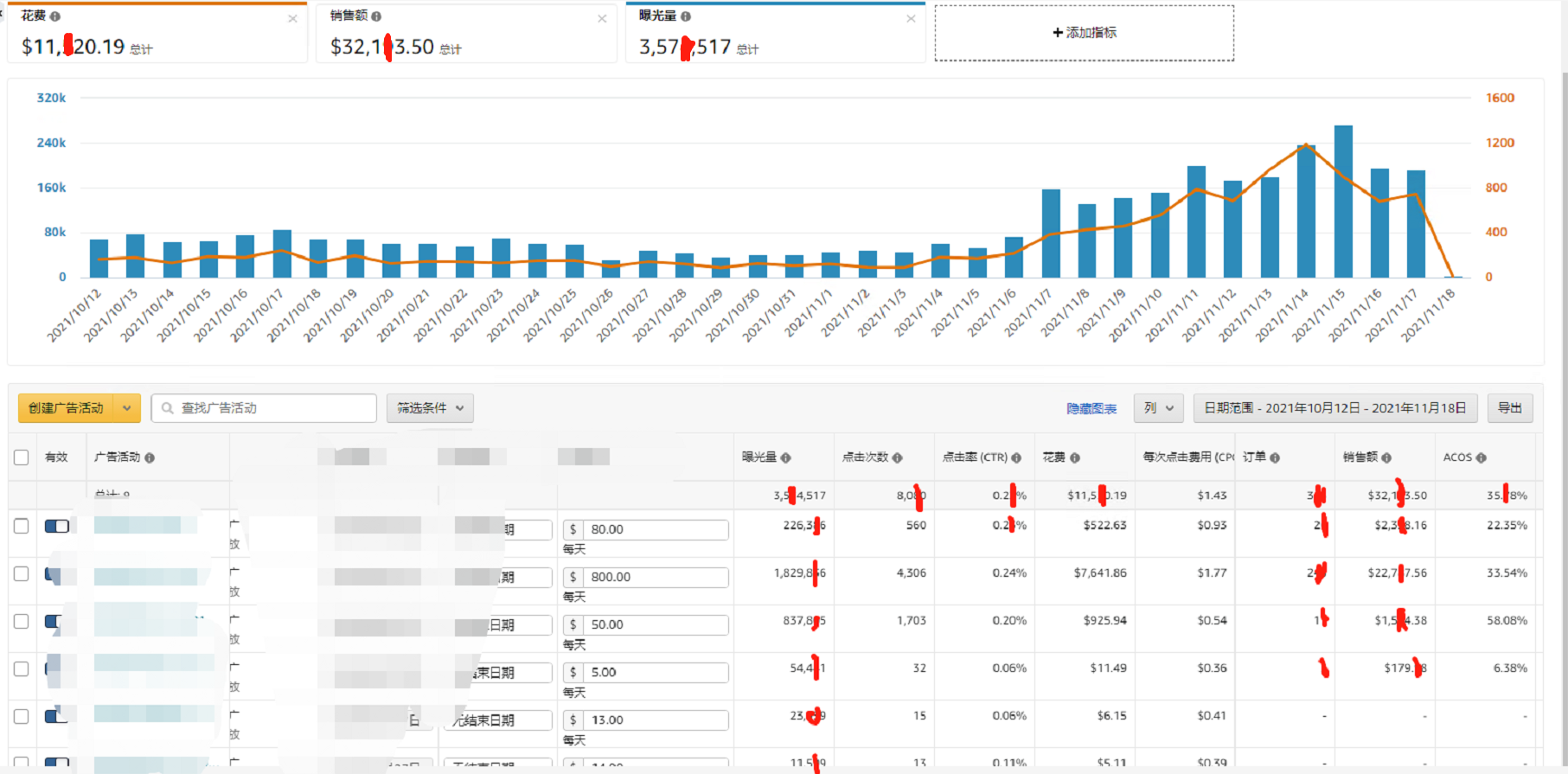Show info for the ACOS column header
Screen dimensions: 1568x774
point(1482,457)
